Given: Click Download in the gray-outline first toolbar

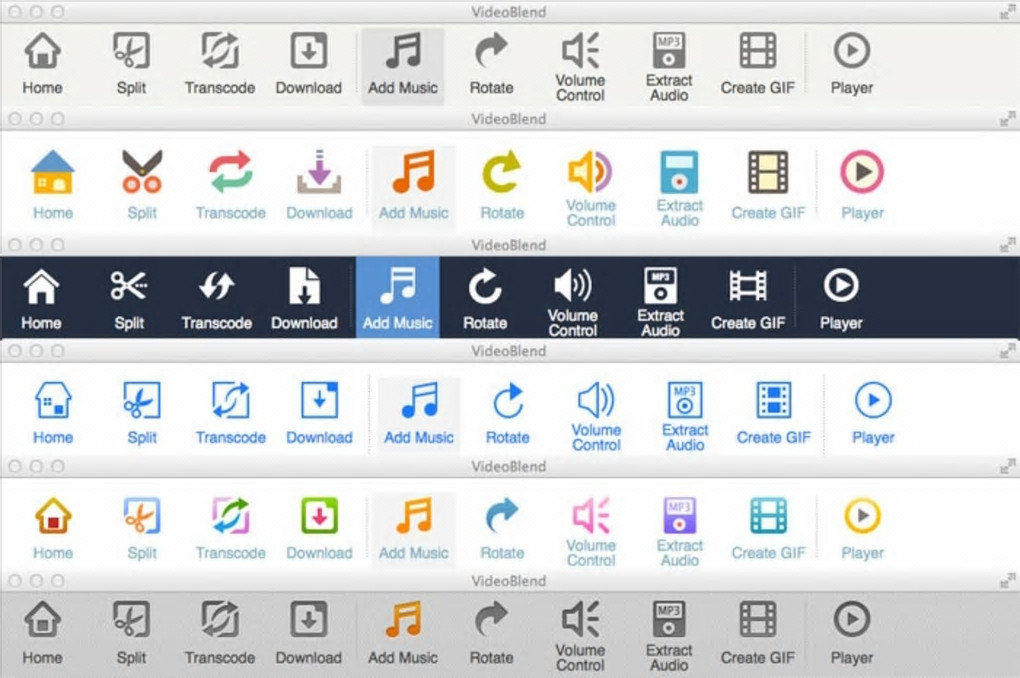Looking at the screenshot, I should click(x=308, y=64).
